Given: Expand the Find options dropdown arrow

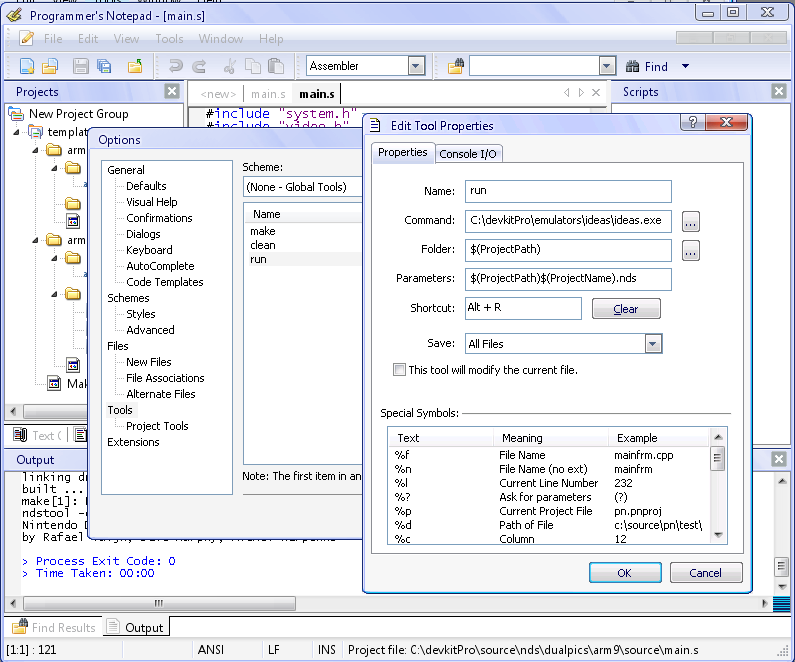Looking at the screenshot, I should 685,67.
